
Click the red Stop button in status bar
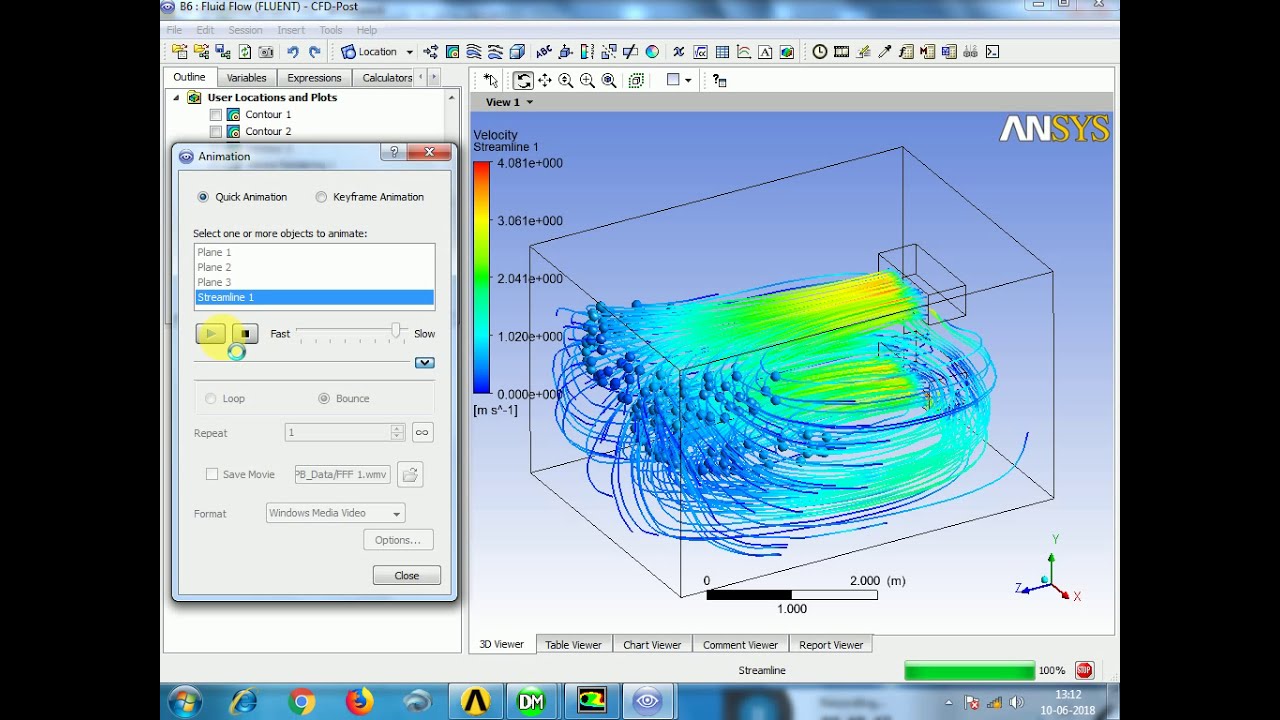[1084, 671]
